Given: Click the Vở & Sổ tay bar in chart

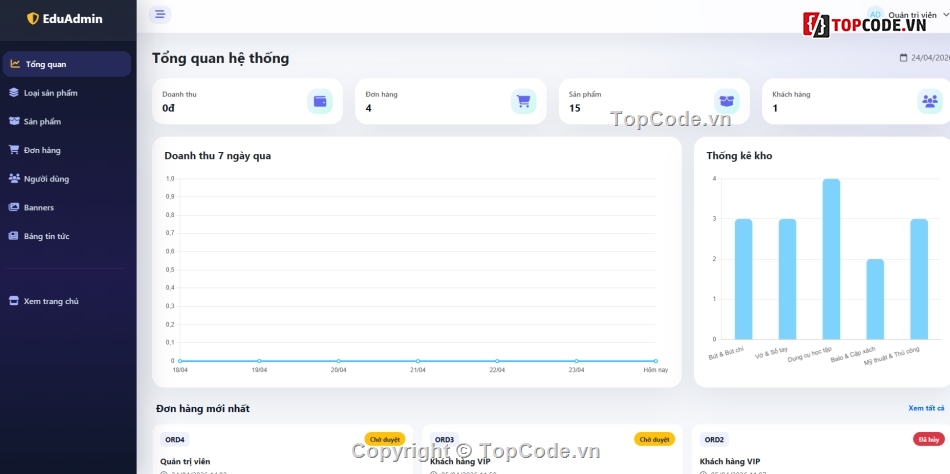Looking at the screenshot, I should pyautogui.click(x=788, y=279).
